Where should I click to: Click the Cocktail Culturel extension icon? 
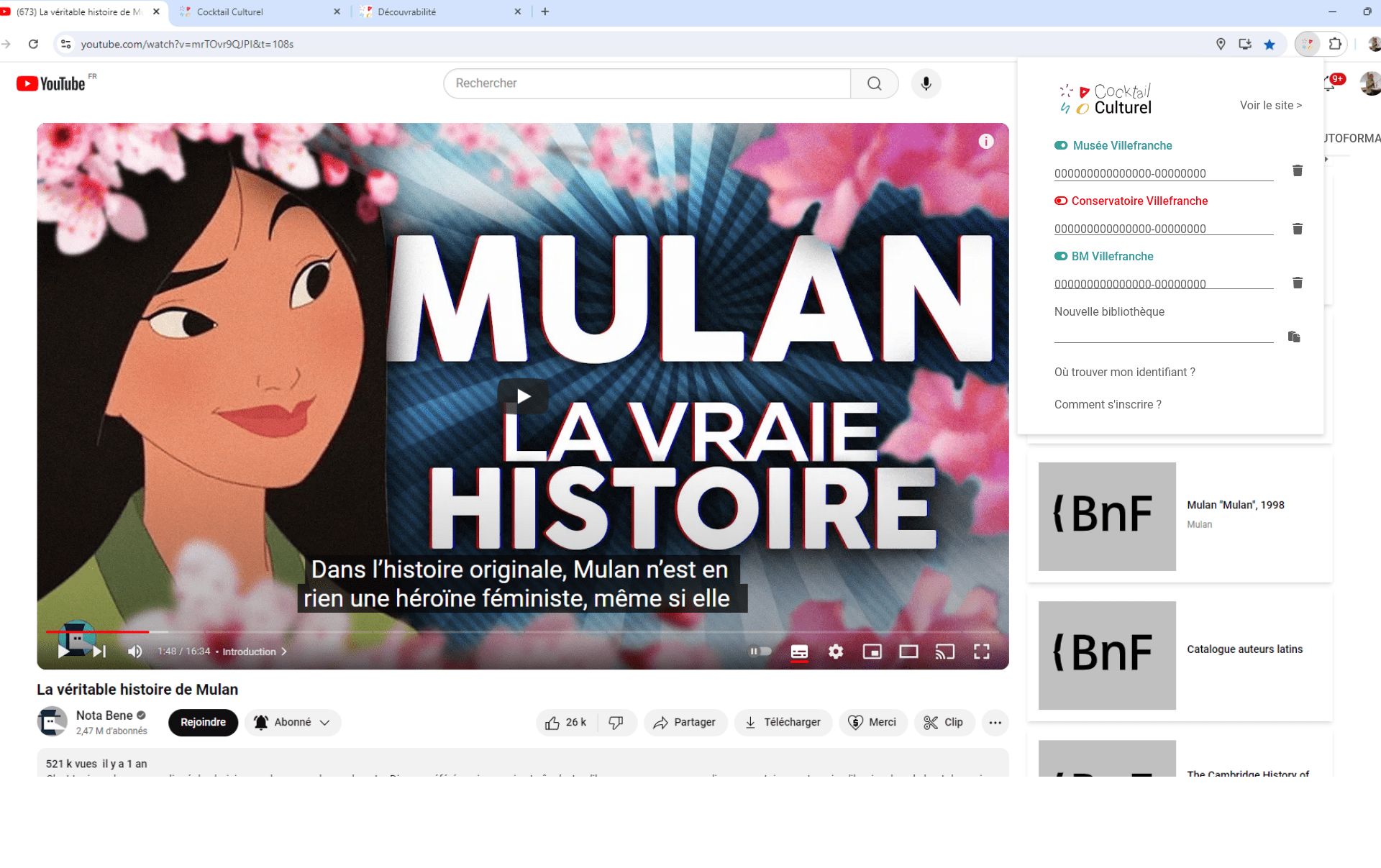click(1307, 44)
